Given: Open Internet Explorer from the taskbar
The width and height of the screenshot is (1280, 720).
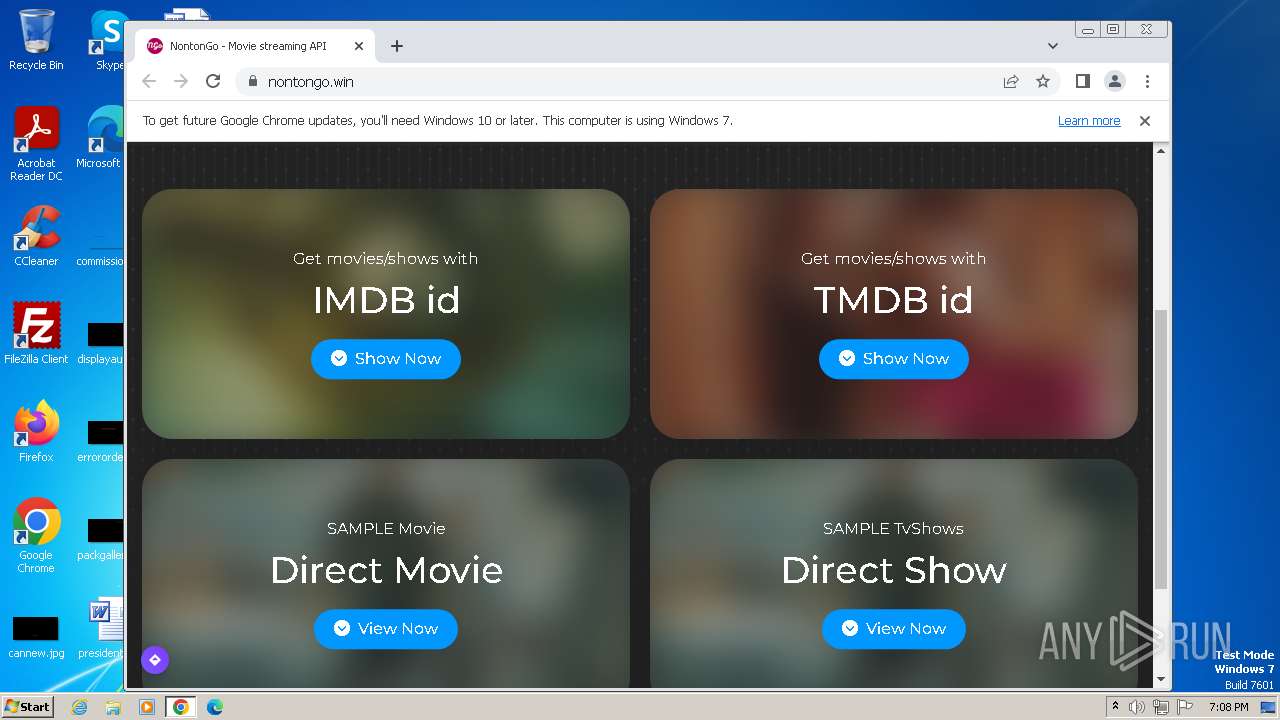Looking at the screenshot, I should tap(79, 707).
